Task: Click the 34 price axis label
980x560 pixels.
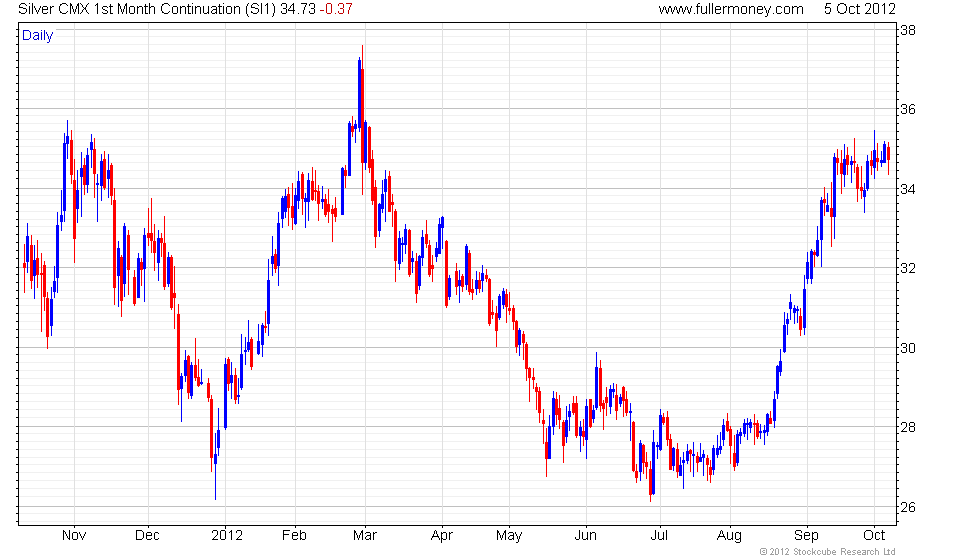Action: click(908, 189)
